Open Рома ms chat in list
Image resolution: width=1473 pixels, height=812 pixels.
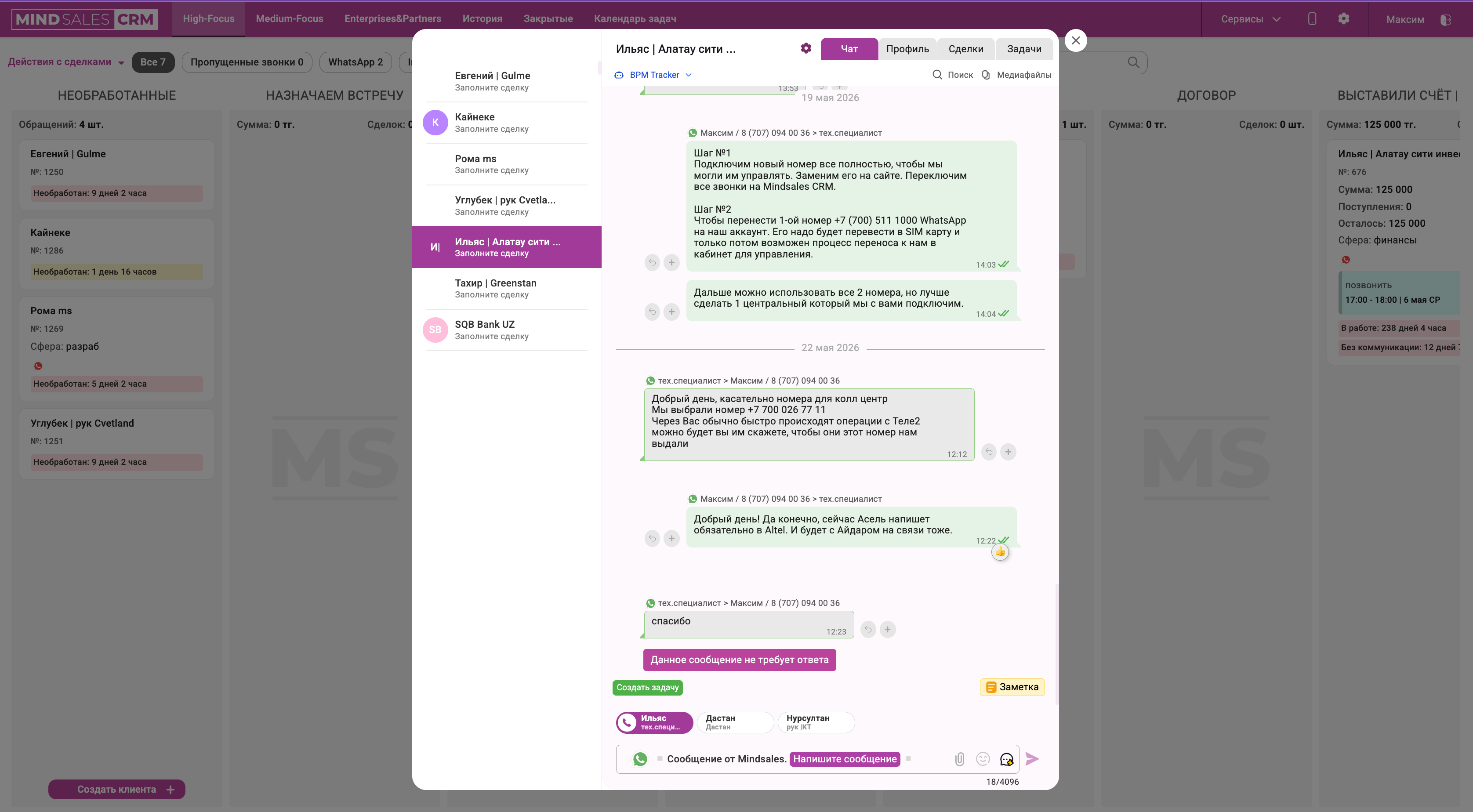coord(507,164)
